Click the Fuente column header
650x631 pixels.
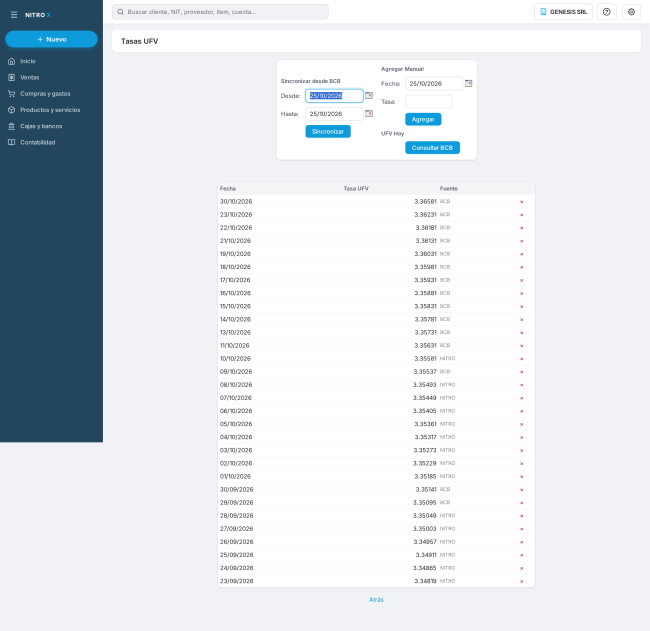(449, 189)
